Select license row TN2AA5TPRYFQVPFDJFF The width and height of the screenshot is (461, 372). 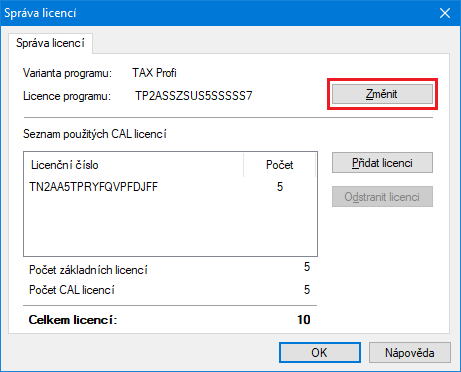170,187
